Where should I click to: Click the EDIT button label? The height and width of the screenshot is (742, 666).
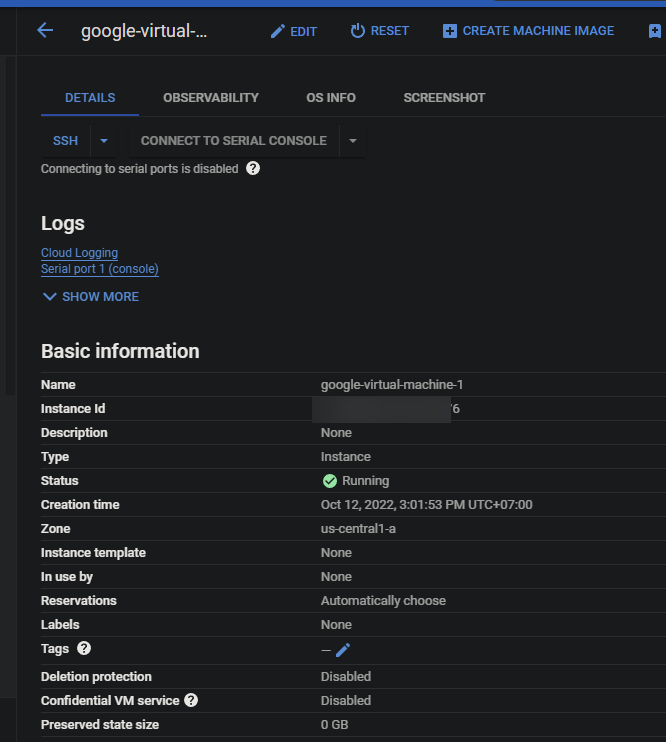tap(303, 32)
